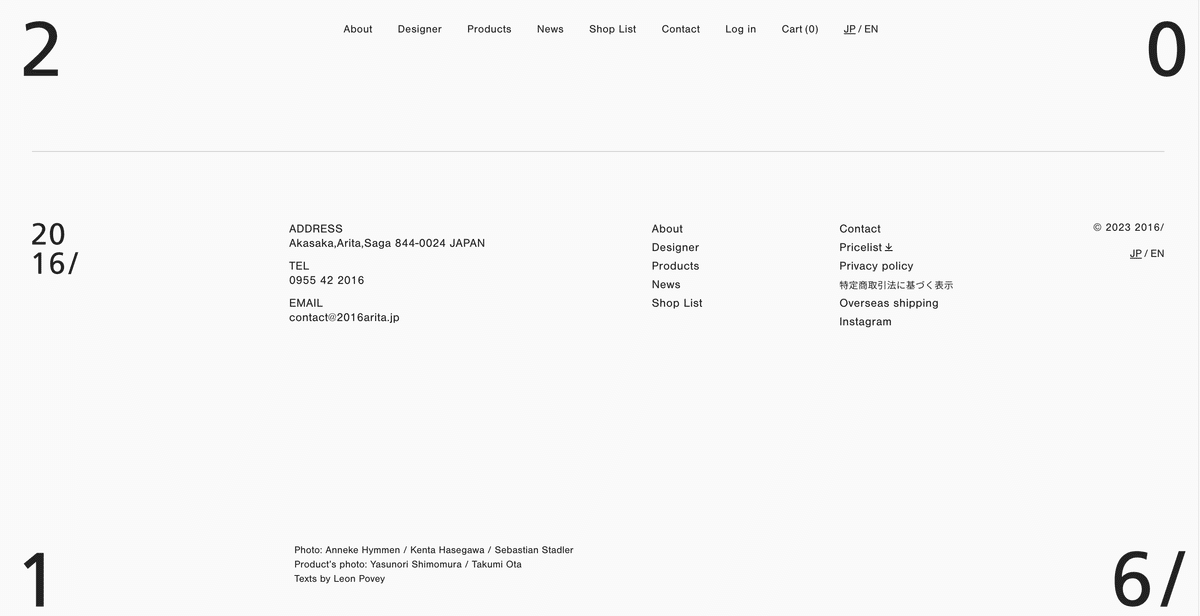Image resolution: width=1200 pixels, height=616 pixels.
Task: Open News in the top navigation bar
Action: pos(550,29)
